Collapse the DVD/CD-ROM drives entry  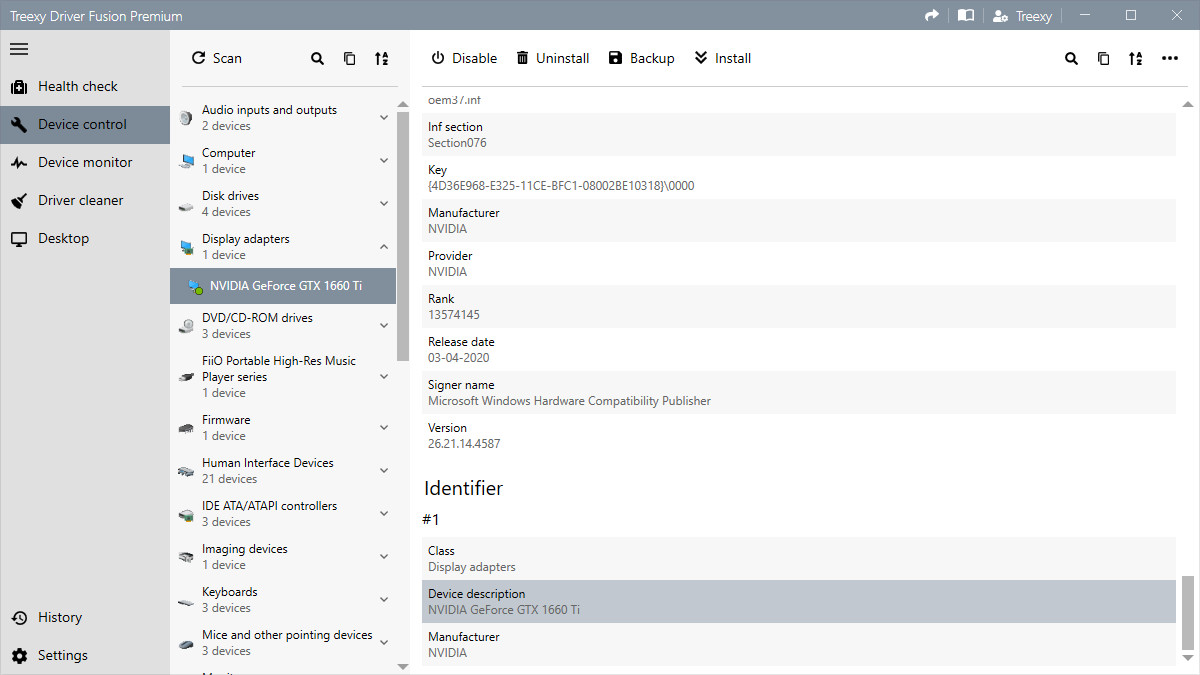point(383,324)
